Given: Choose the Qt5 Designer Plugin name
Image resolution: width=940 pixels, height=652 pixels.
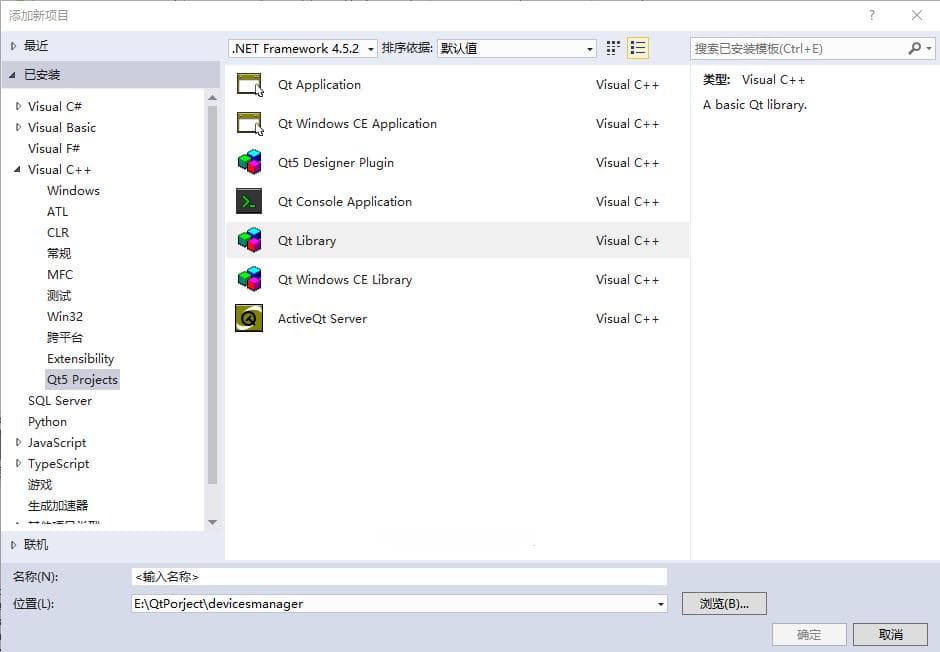Looking at the screenshot, I should tap(336, 162).
